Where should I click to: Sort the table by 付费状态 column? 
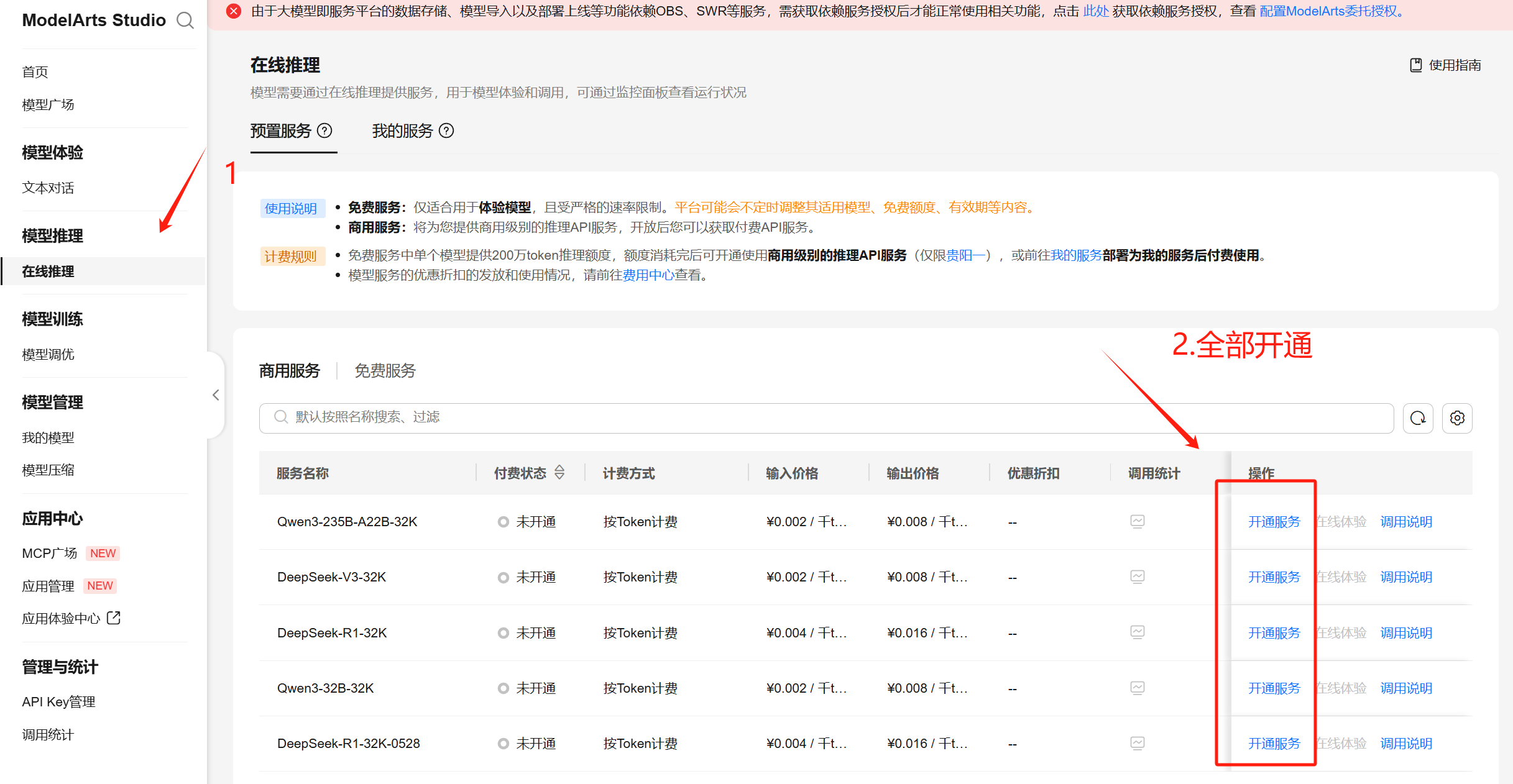click(559, 473)
